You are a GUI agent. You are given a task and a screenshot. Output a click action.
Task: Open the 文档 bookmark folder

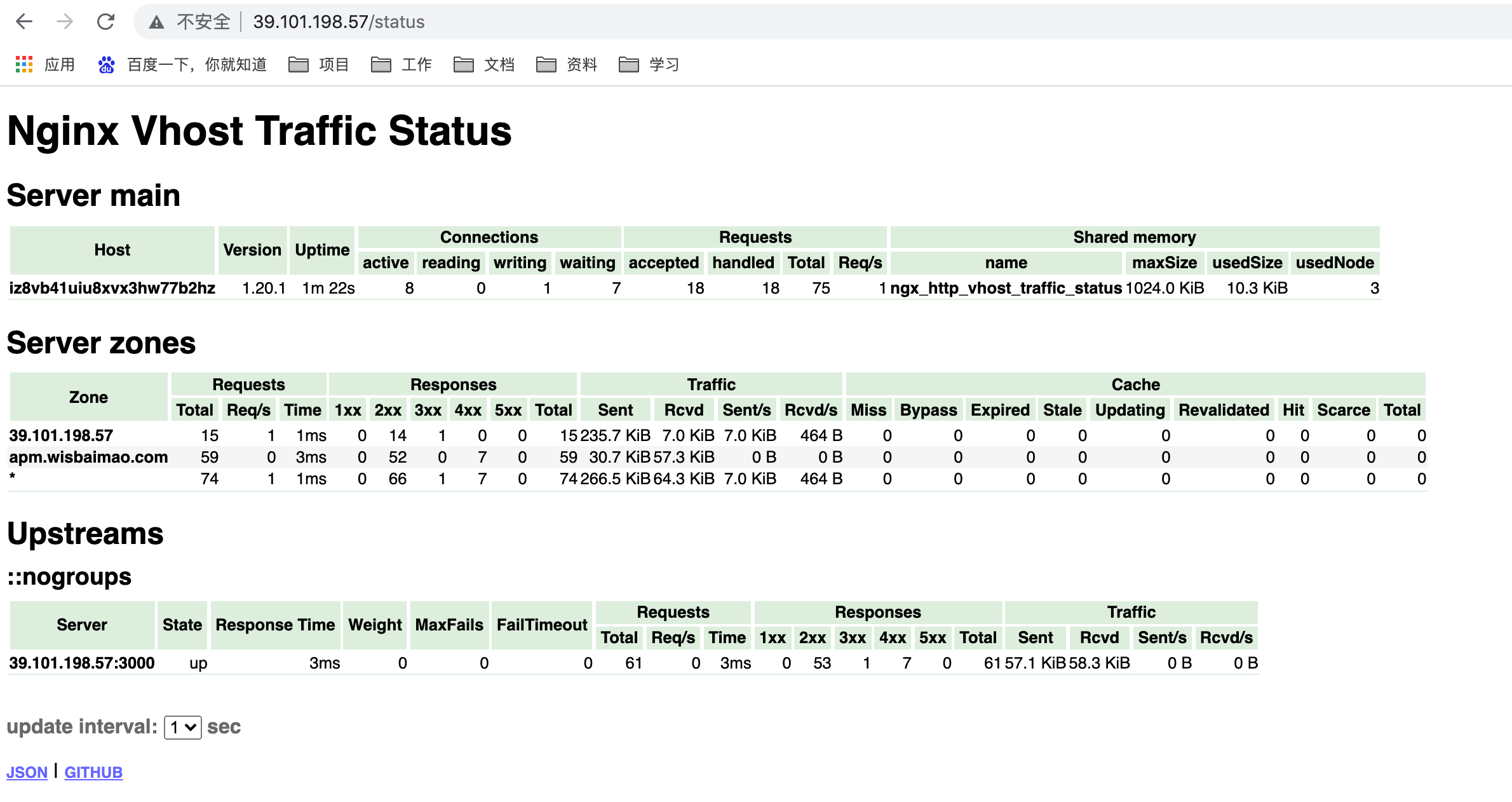click(x=485, y=64)
